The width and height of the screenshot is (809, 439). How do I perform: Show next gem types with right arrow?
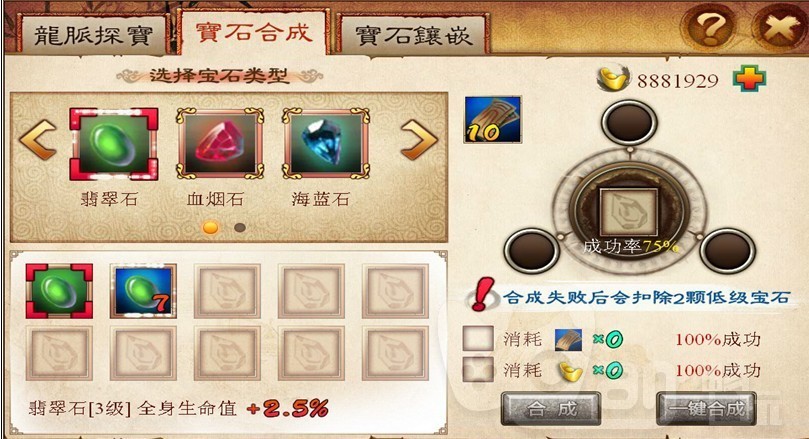[x=419, y=140]
